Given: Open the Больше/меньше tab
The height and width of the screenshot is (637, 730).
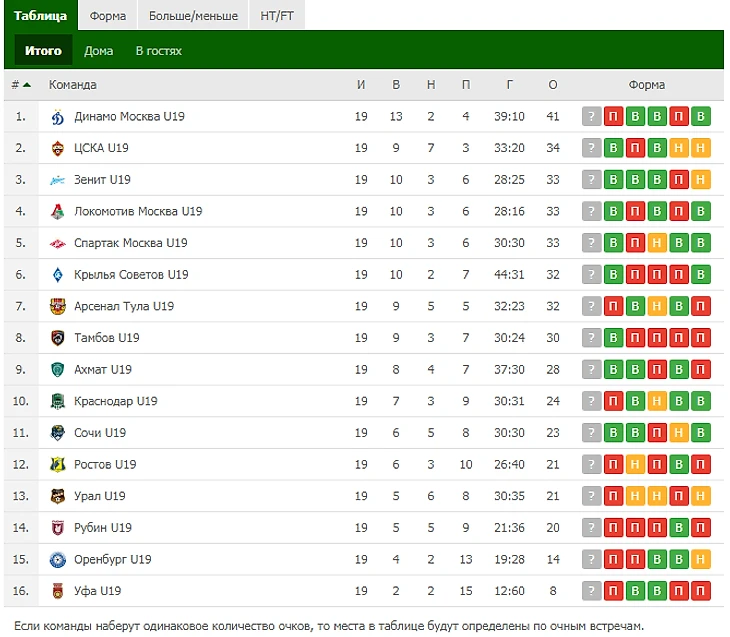Looking at the screenshot, I should (x=193, y=16).
